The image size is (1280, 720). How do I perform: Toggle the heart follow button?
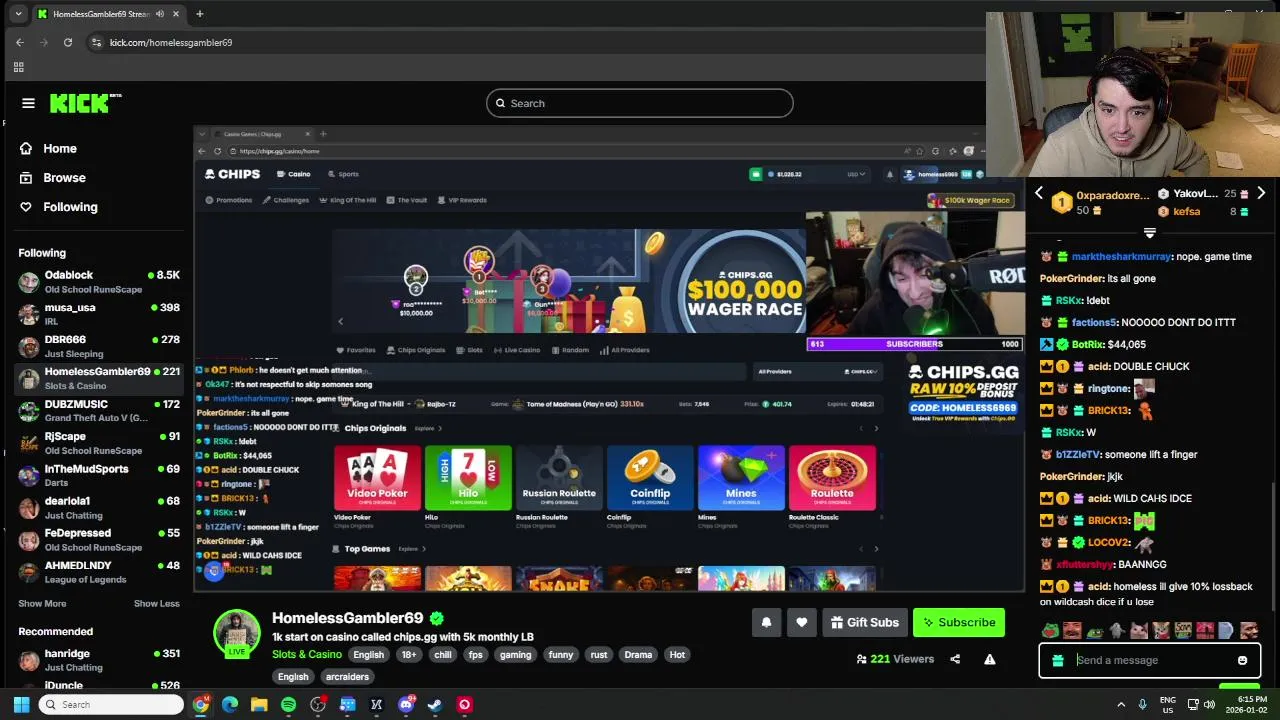point(801,622)
